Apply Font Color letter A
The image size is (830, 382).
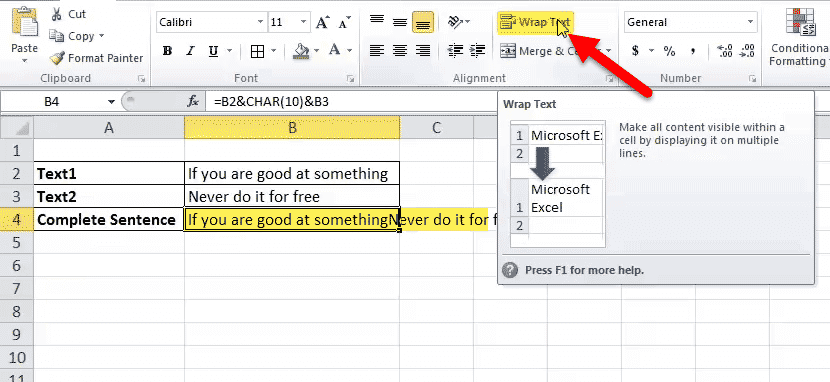pyautogui.click(x=335, y=51)
